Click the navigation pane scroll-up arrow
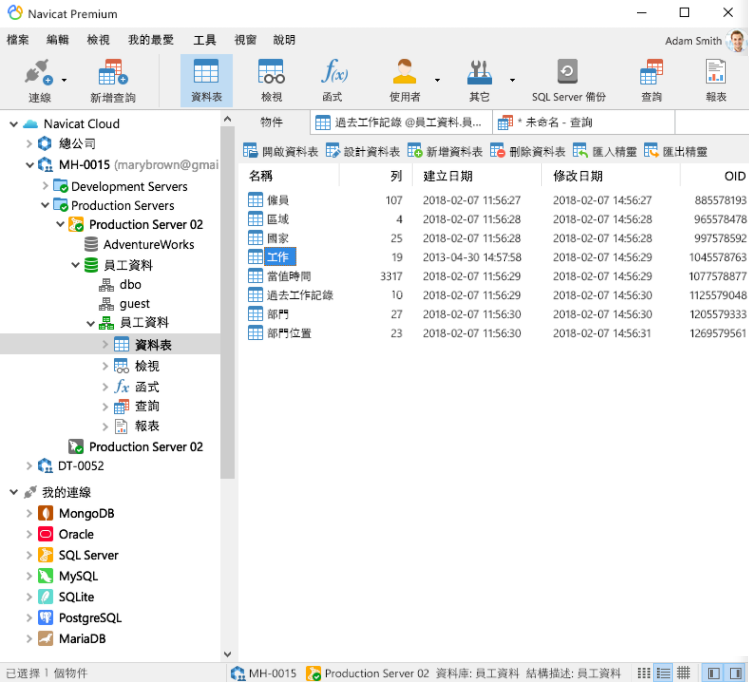749x682 pixels. [x=227, y=119]
